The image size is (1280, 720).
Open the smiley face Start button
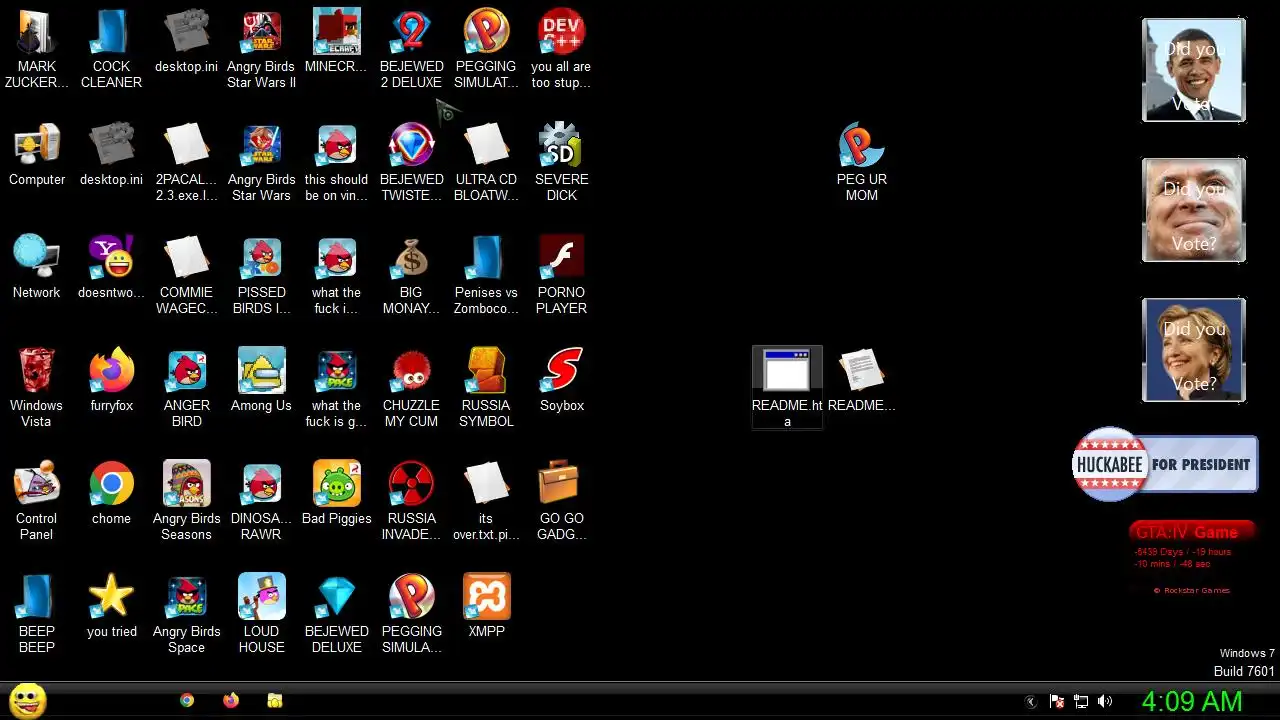[x=28, y=700]
